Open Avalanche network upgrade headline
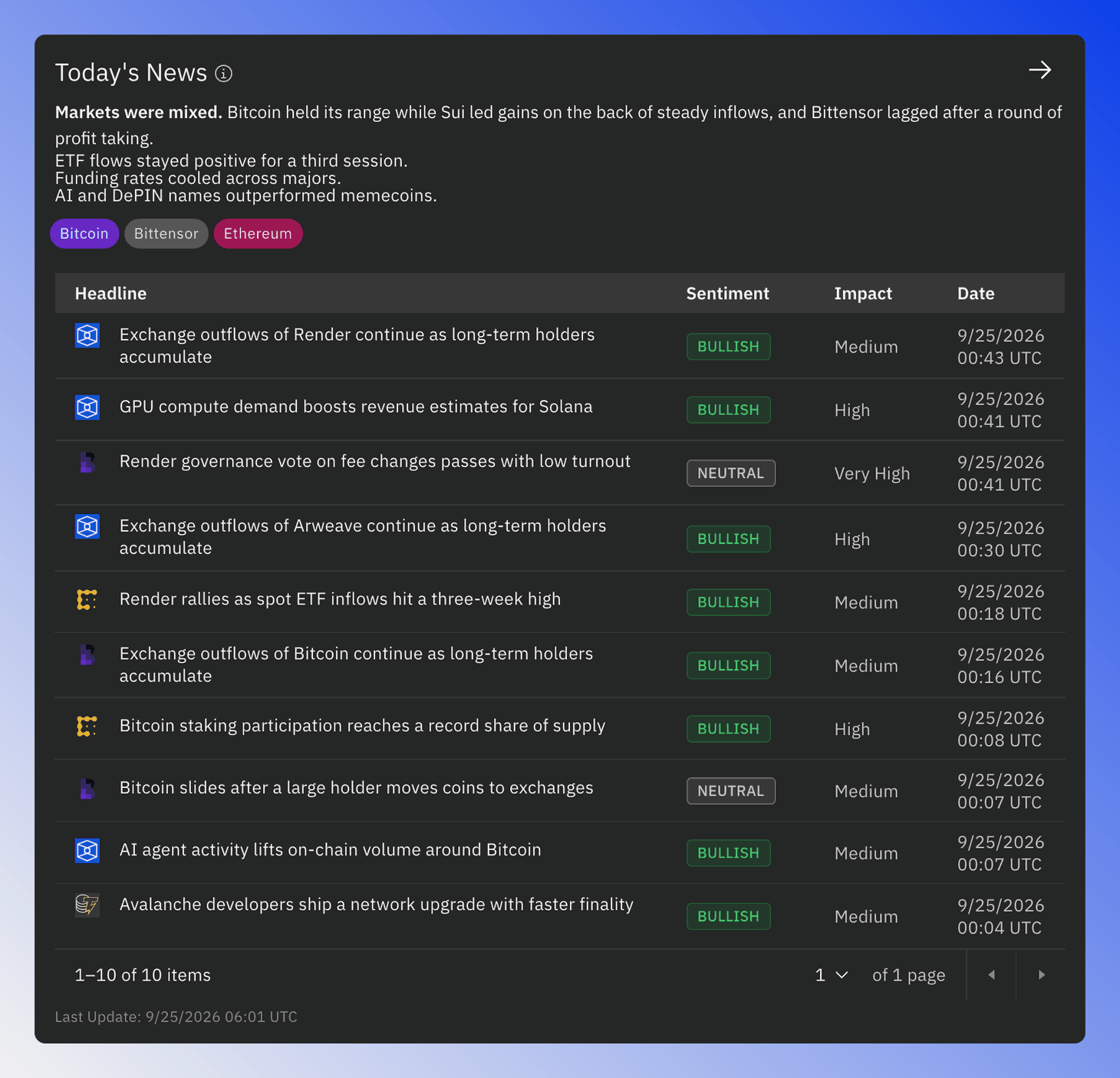1120x1078 pixels. click(x=376, y=905)
